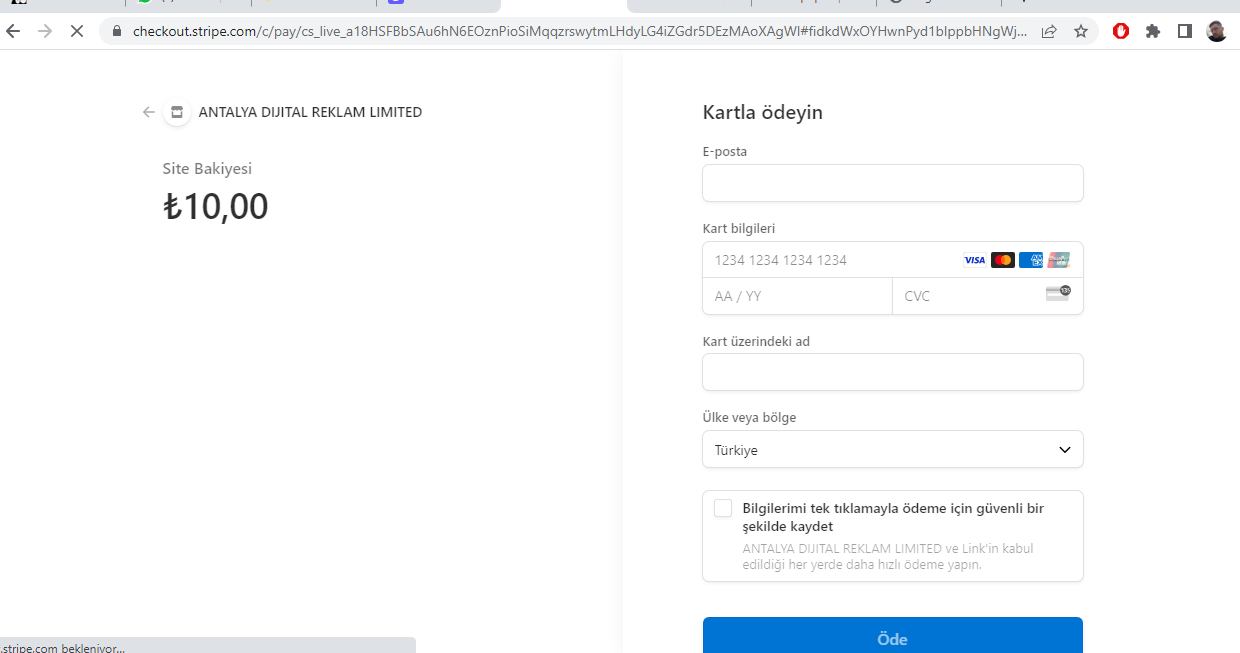Toggle the browser side panel icon

click(1185, 31)
